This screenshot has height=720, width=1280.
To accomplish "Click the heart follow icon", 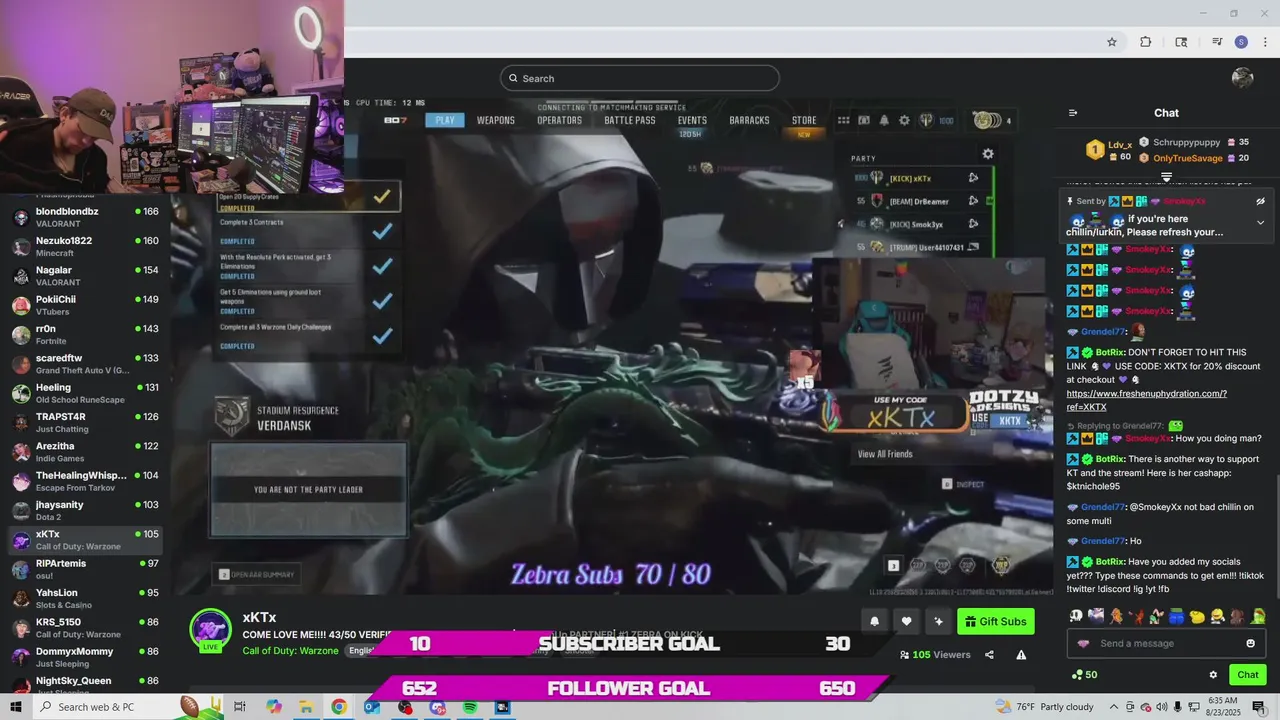I will click(906, 621).
